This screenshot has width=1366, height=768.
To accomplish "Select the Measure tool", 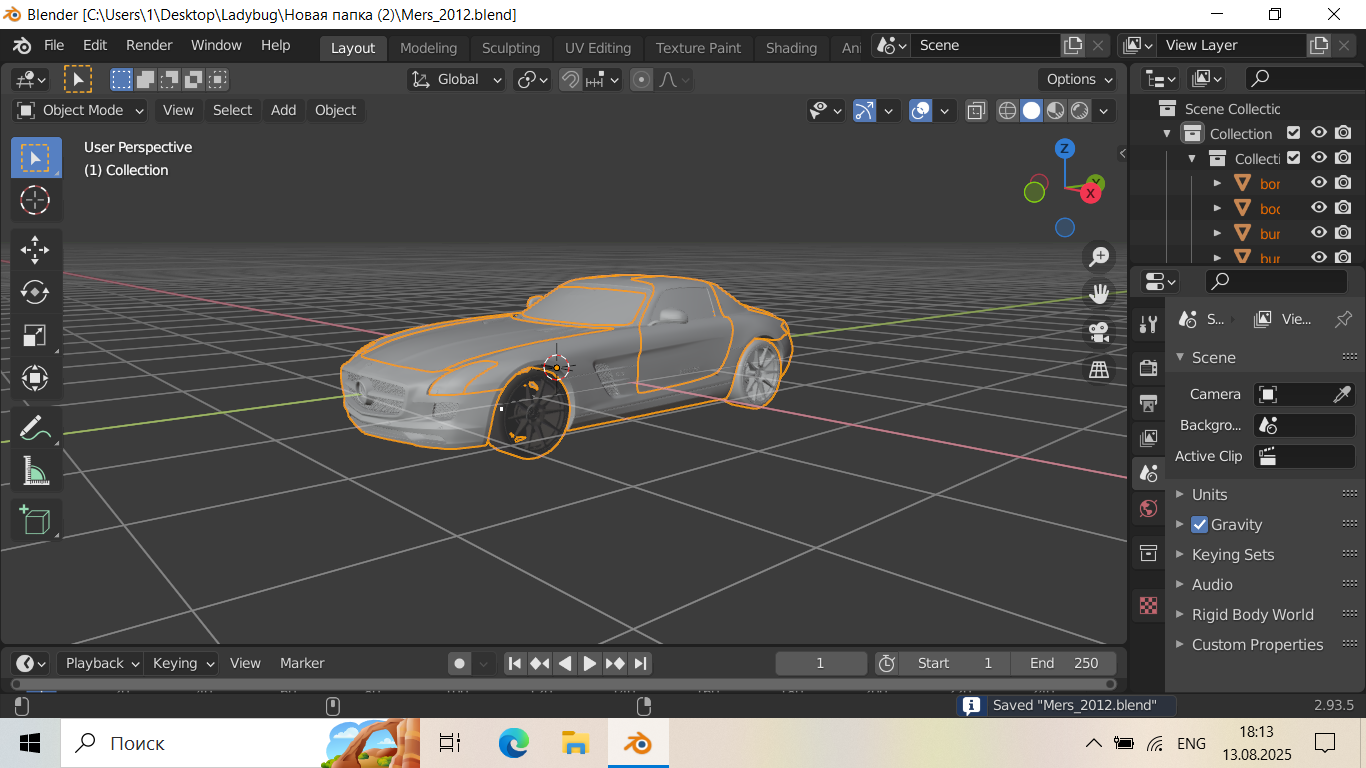I will [x=35, y=470].
